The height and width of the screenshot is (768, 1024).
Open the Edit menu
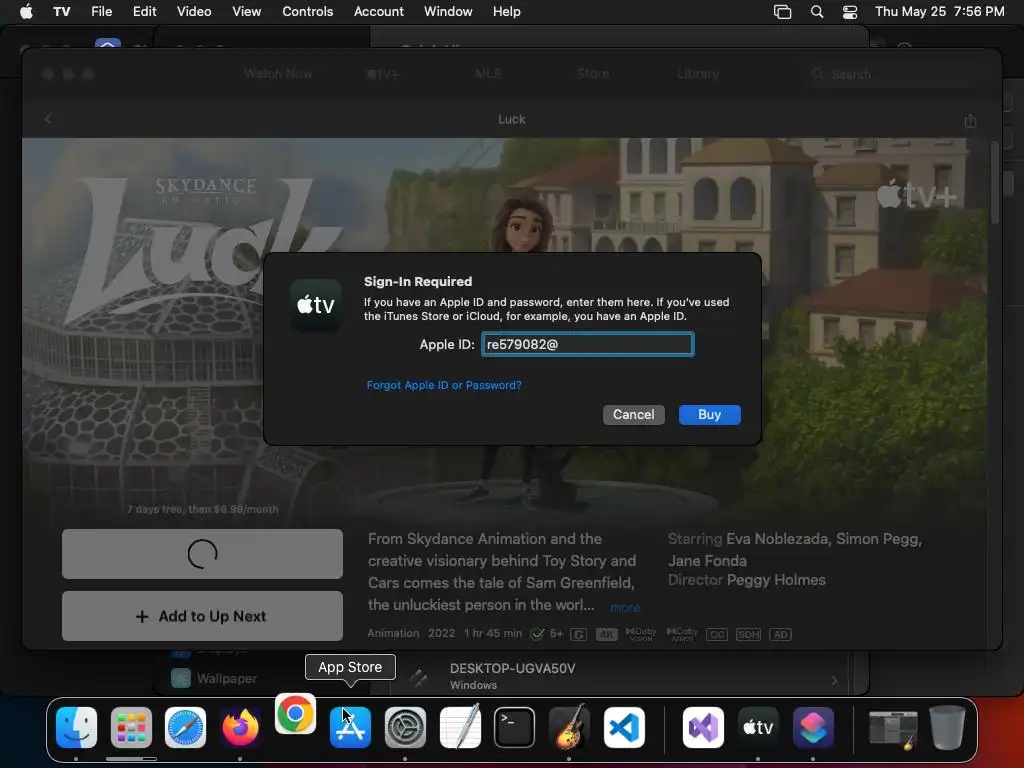tap(144, 11)
